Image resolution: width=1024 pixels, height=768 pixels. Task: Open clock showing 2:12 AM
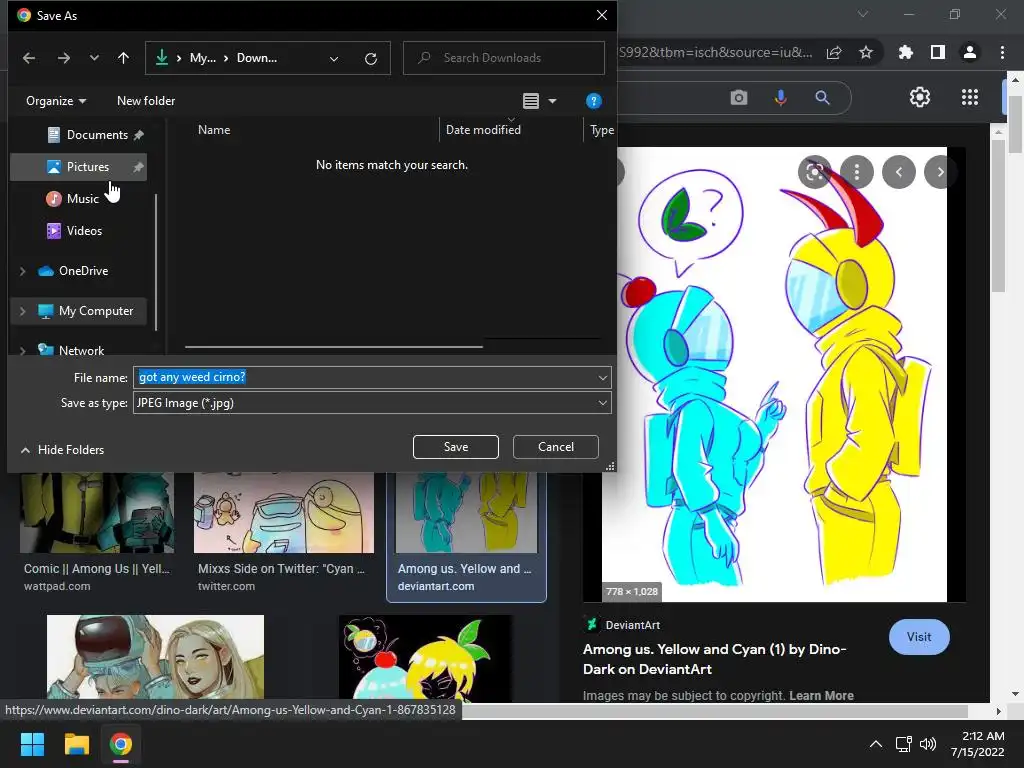coord(978,744)
